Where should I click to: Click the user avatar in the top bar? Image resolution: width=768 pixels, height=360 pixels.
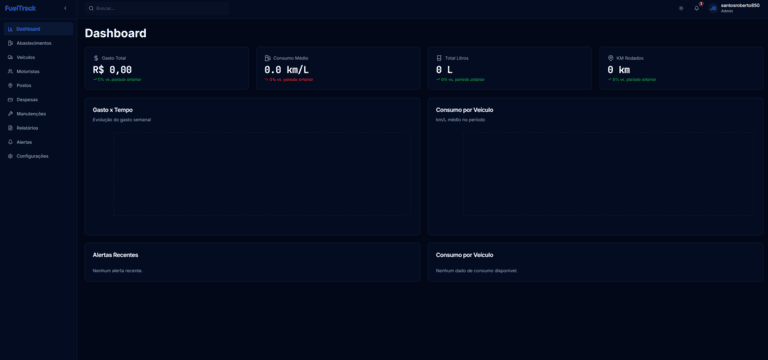tap(713, 8)
